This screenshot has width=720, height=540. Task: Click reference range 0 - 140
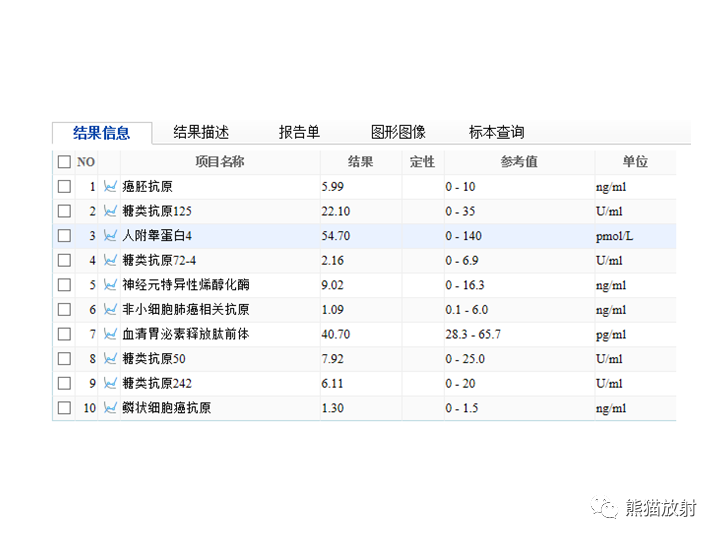pyautogui.click(x=463, y=236)
